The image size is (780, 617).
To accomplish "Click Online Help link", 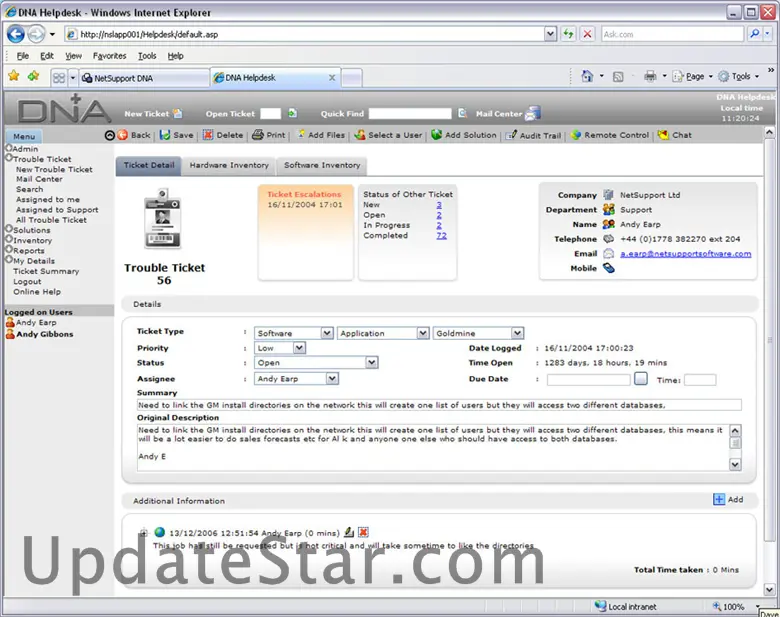I will [37, 292].
